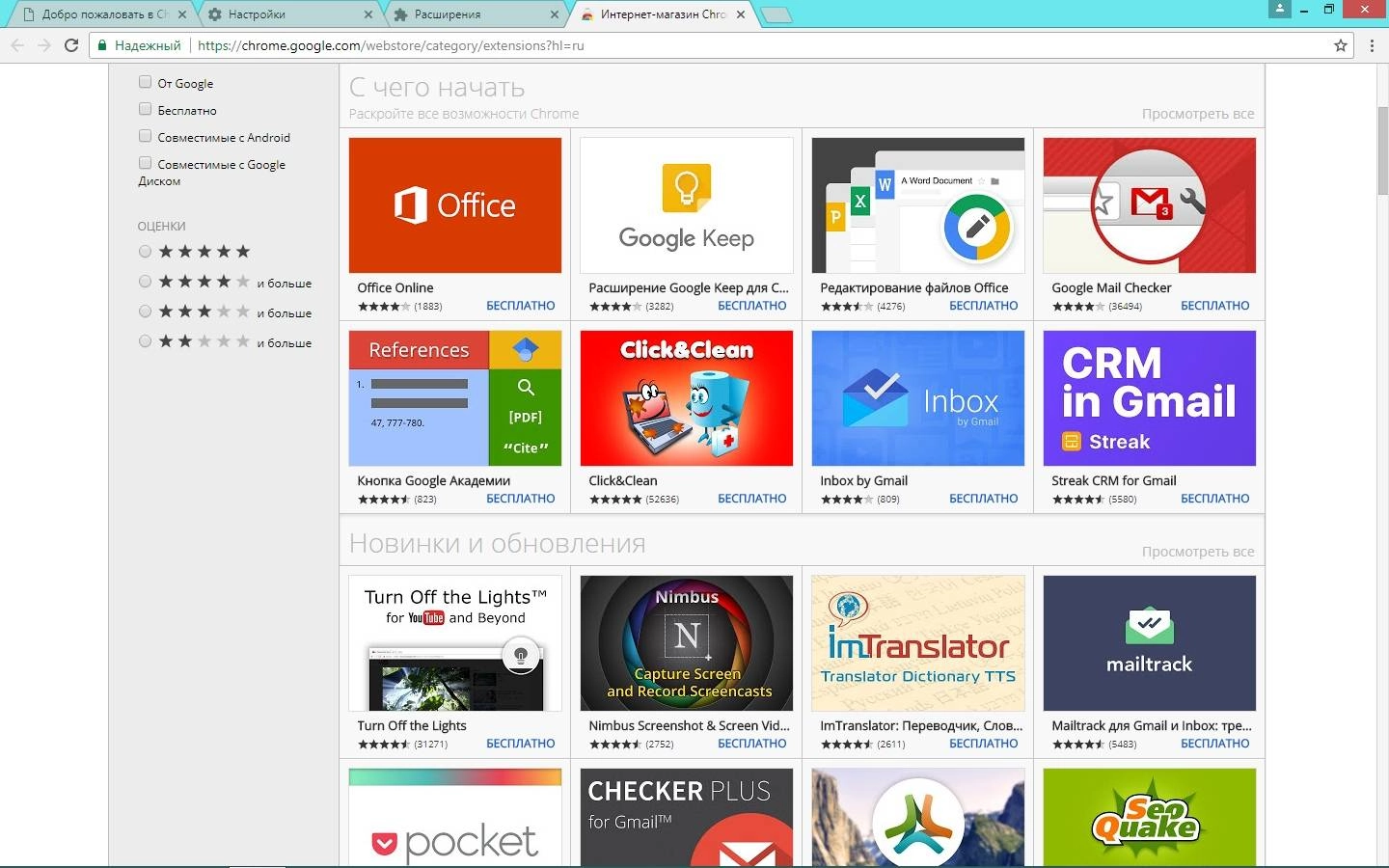Click БЕСПЛАТНО for Turn Off the Lights
Image resolution: width=1389 pixels, height=868 pixels.
[521, 744]
